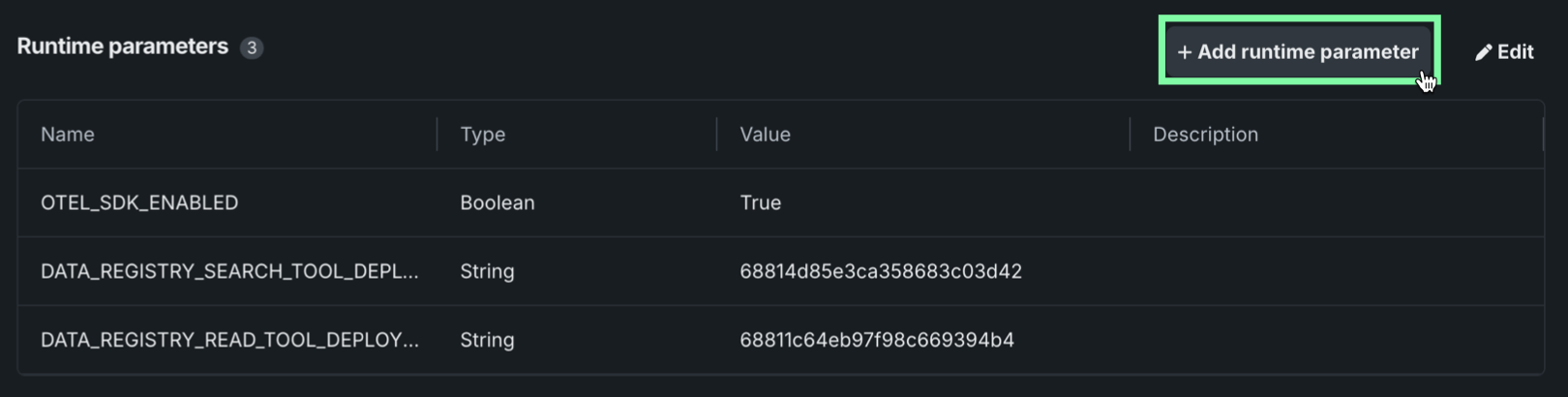Click the runtime parameters count badge
Screen dimensions: 1568x397
252,47
